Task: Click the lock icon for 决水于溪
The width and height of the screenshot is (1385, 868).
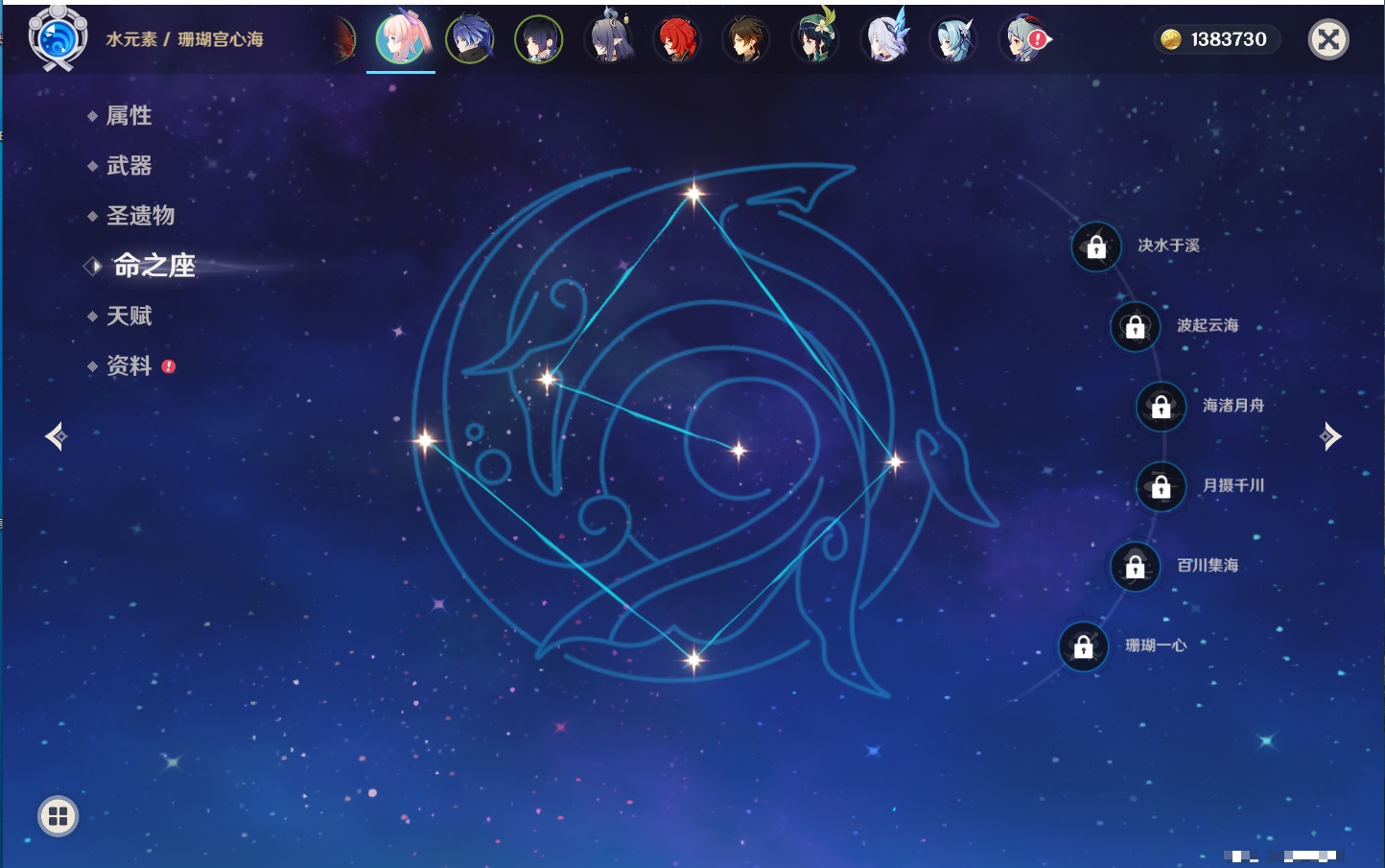Action: pyautogui.click(x=1096, y=246)
